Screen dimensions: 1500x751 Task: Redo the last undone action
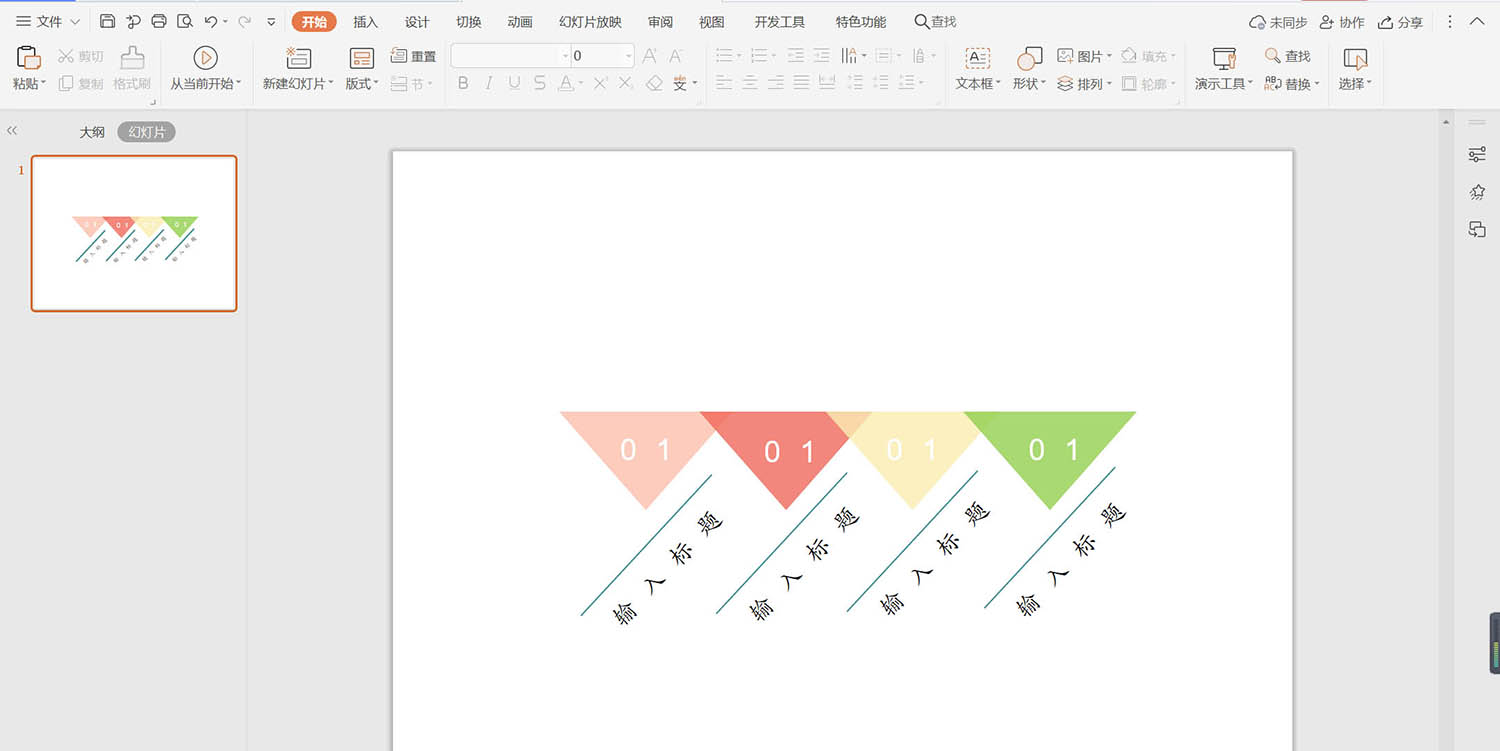coord(244,21)
